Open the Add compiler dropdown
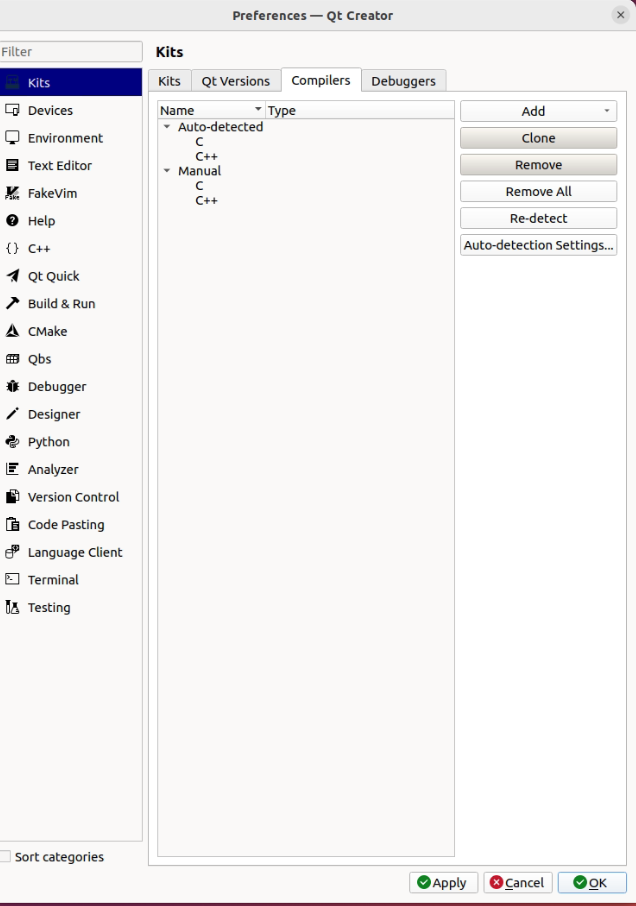This screenshot has height=906, width=636. 538,111
